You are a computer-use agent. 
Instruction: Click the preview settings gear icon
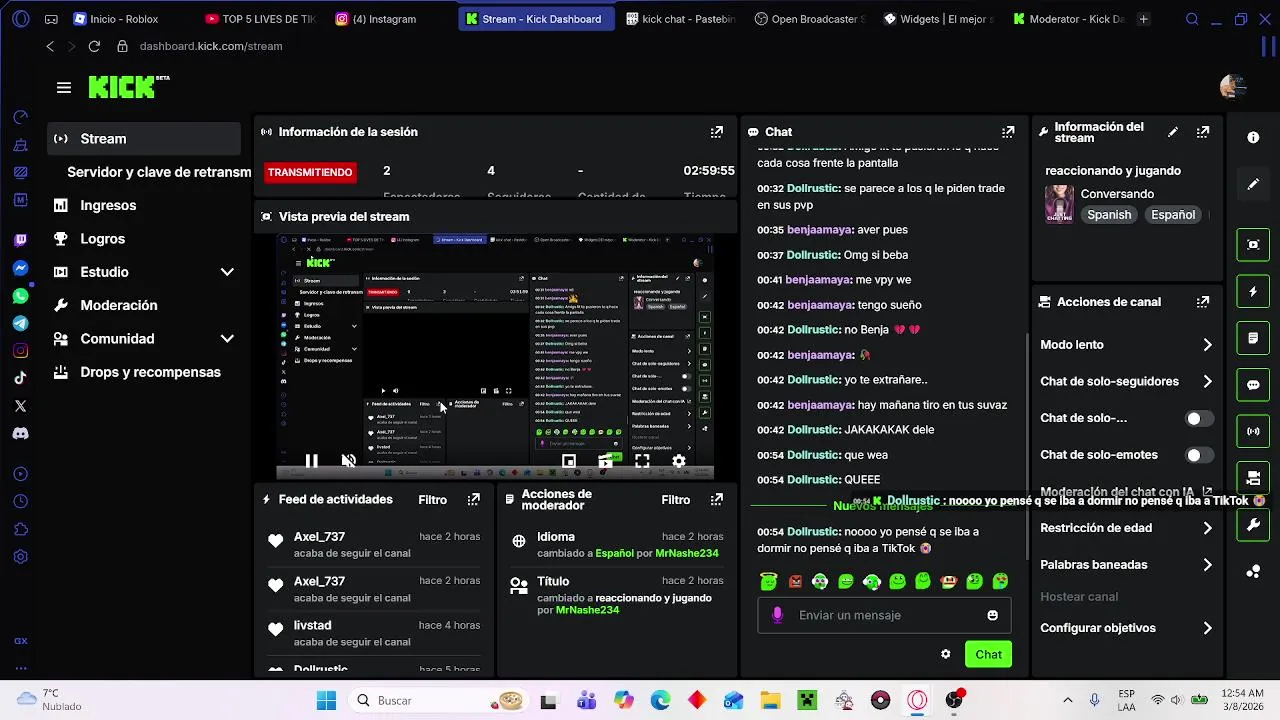click(679, 461)
